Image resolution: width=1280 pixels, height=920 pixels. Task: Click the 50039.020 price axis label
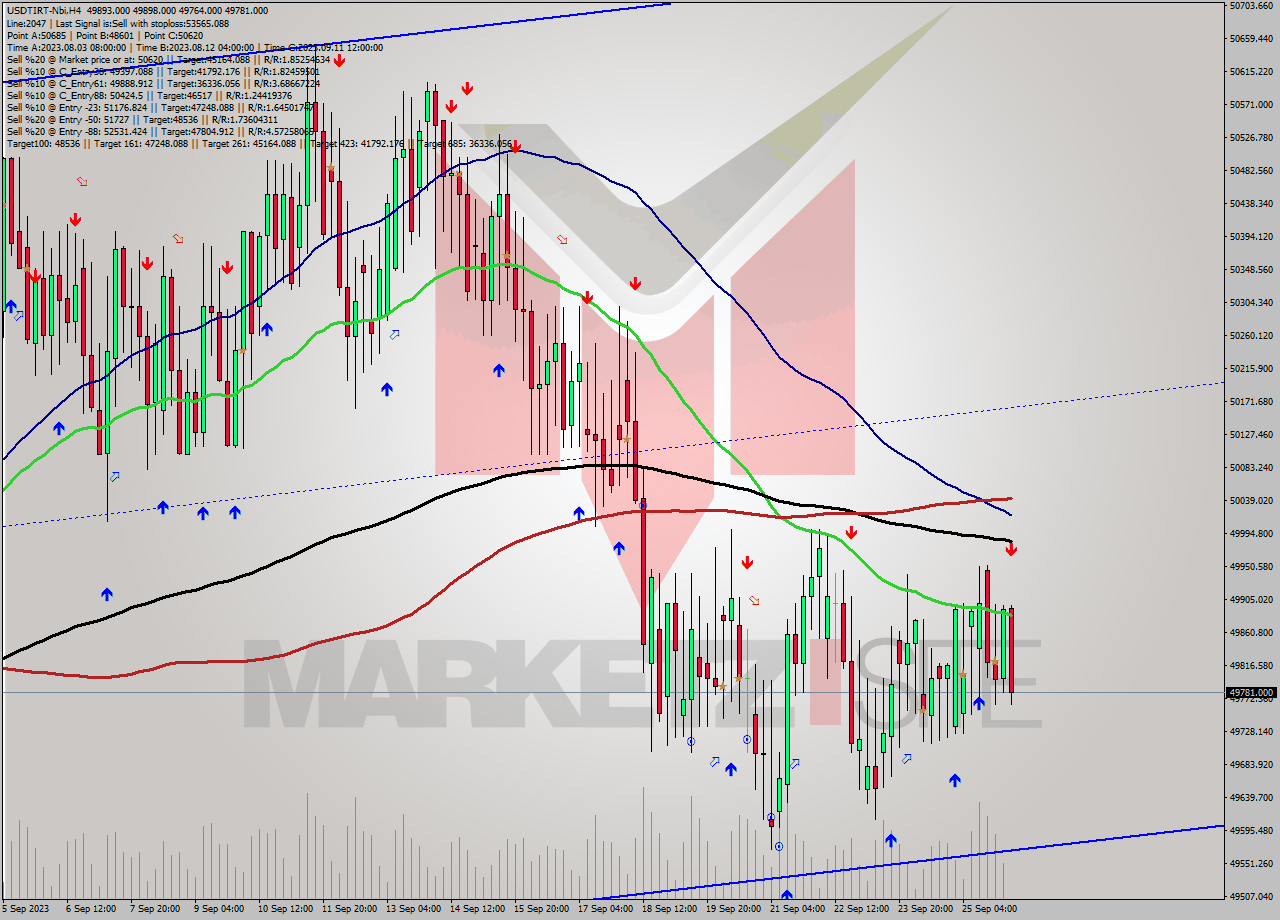click(x=1251, y=500)
